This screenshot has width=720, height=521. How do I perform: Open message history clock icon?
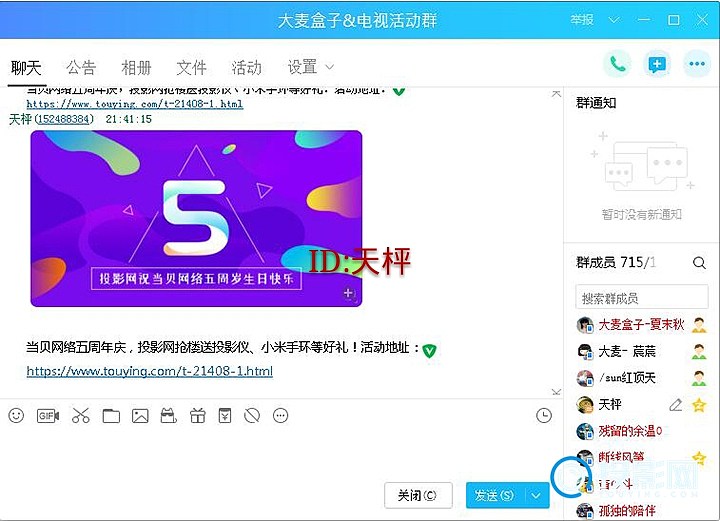(544, 415)
